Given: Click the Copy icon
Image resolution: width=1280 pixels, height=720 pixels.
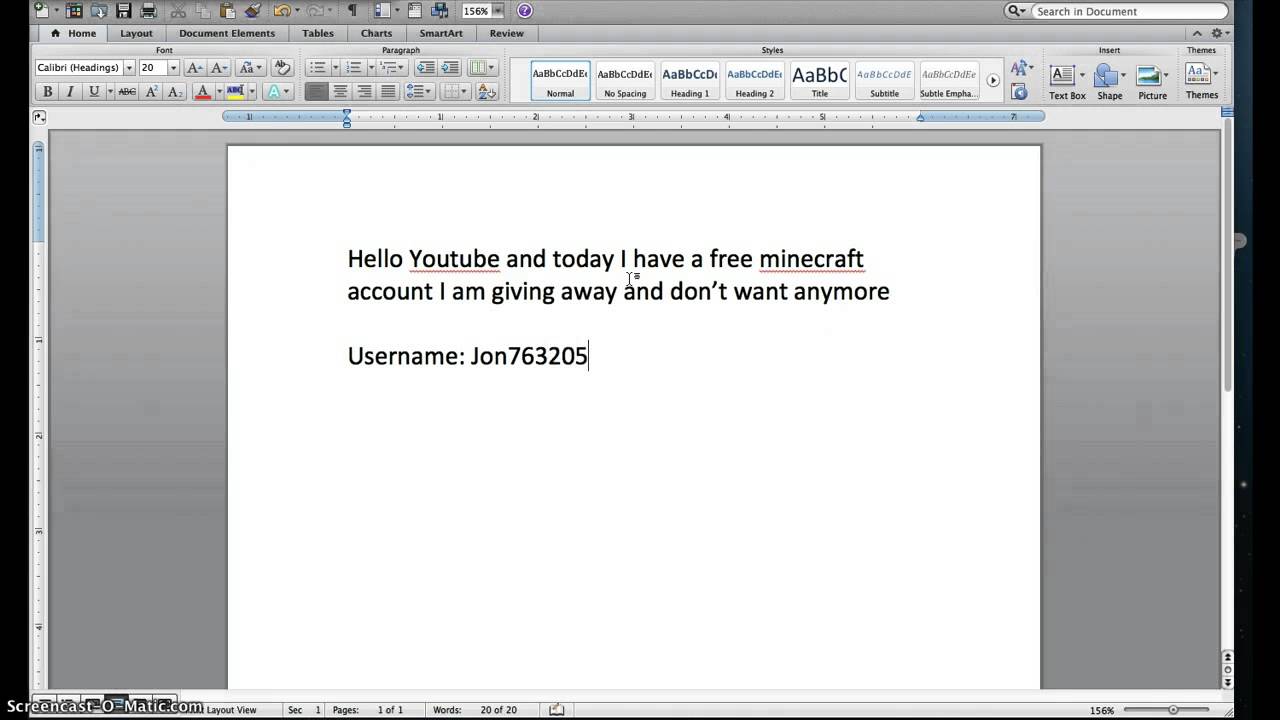Looking at the screenshot, I should 203,11.
